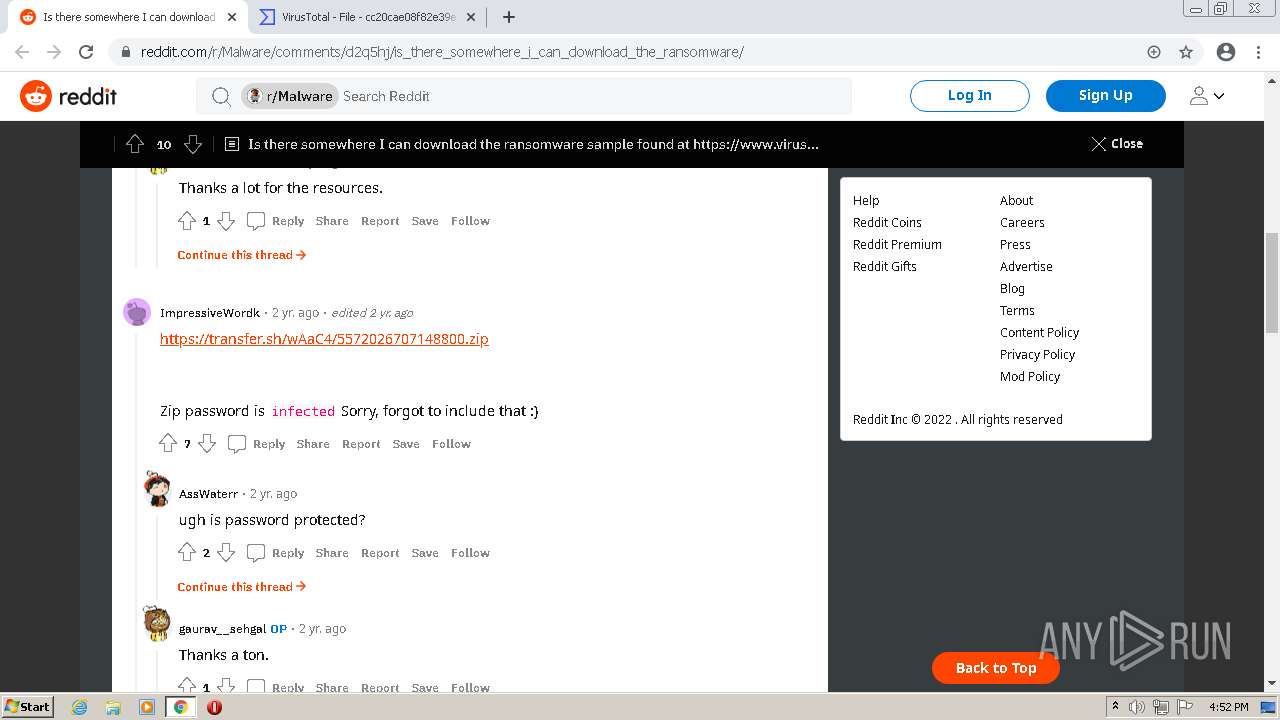1280x720 pixels.
Task: Click the taskbar clock showing 4:52 PM
Action: [1228, 707]
